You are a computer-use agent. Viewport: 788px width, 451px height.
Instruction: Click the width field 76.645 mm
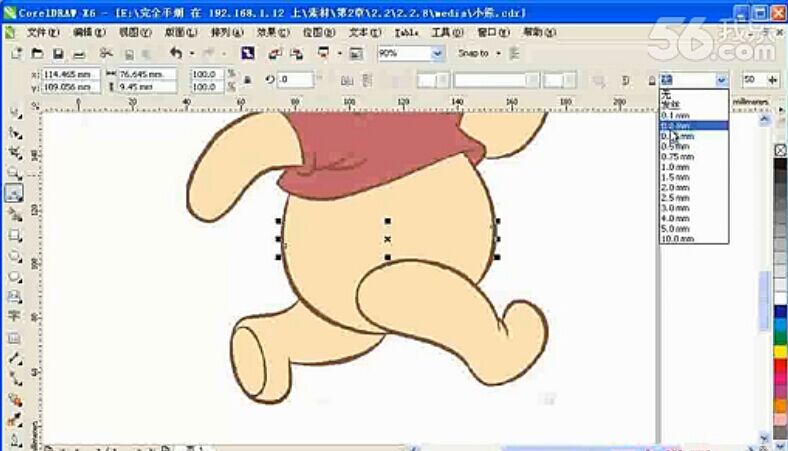tap(147, 74)
